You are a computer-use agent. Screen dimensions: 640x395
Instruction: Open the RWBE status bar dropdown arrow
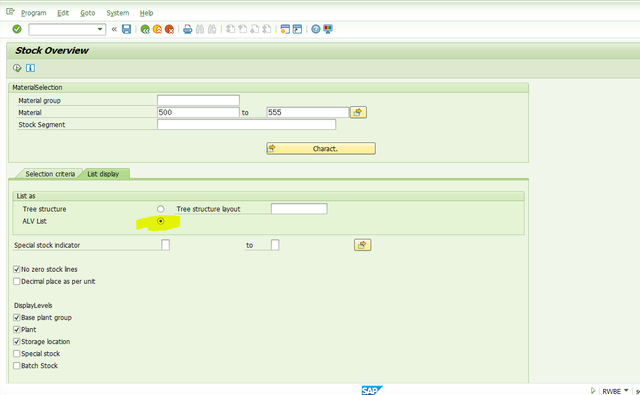pyautogui.click(x=626, y=391)
